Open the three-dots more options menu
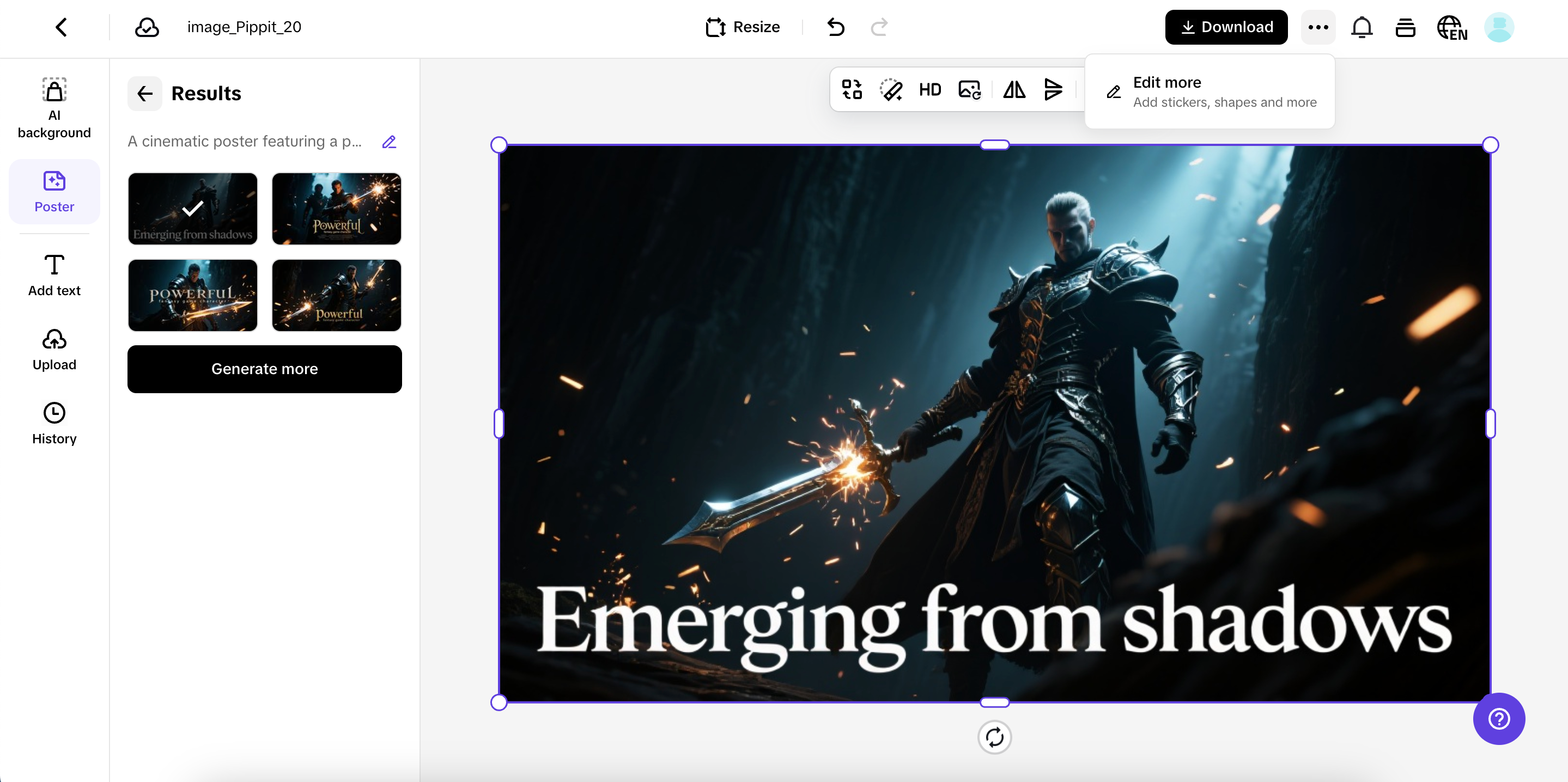Screen dimensions: 1568x782 point(1318,27)
